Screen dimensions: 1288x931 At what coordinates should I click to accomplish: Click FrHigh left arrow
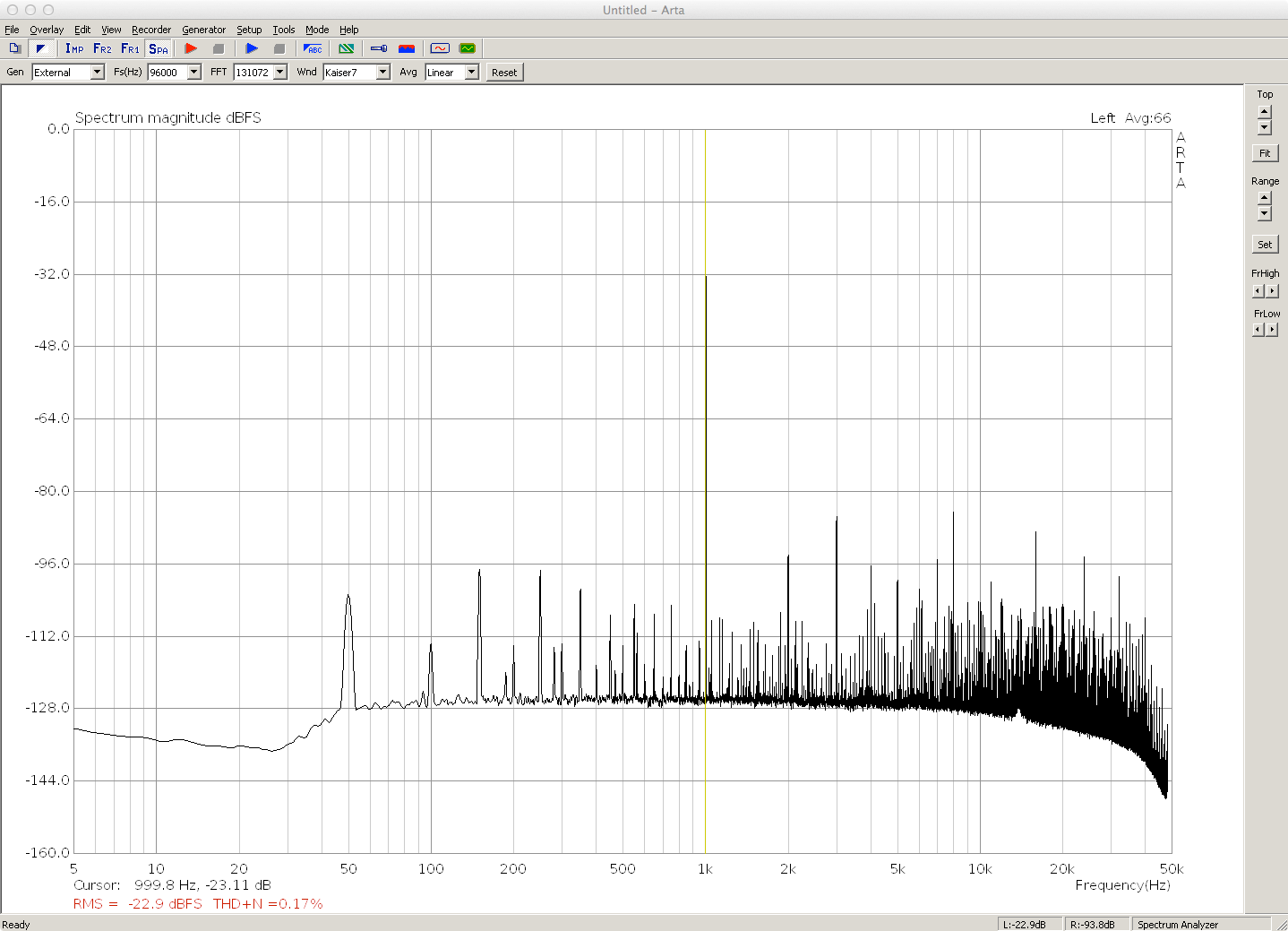pyautogui.click(x=1258, y=291)
